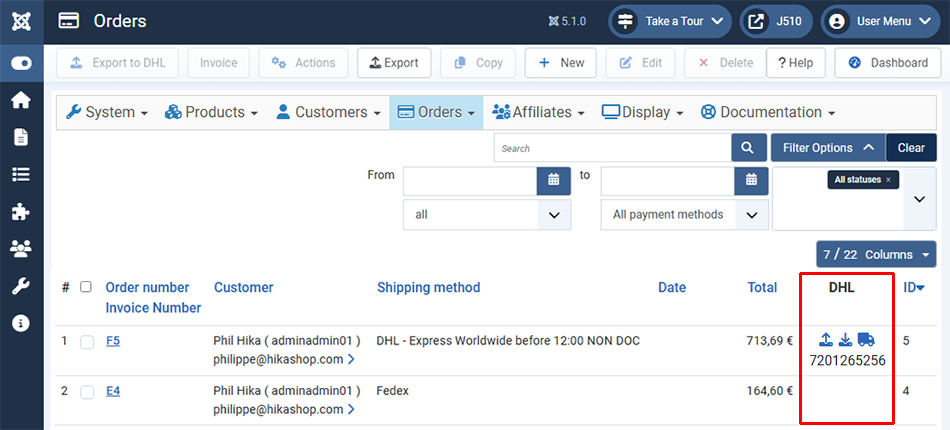Open customer arrow for order E4
The image size is (950, 430).
click(351, 410)
